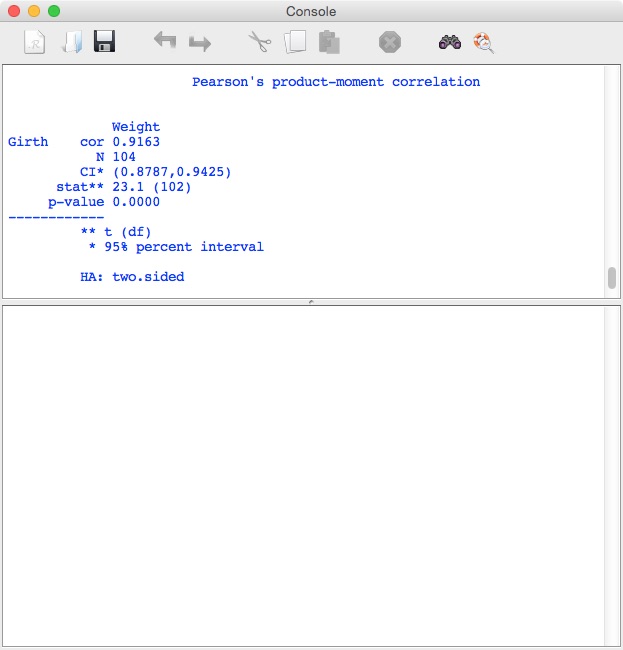This screenshot has height=650, width=623.
Task: Click the p-value 0.0000
Action: click(x=136, y=202)
